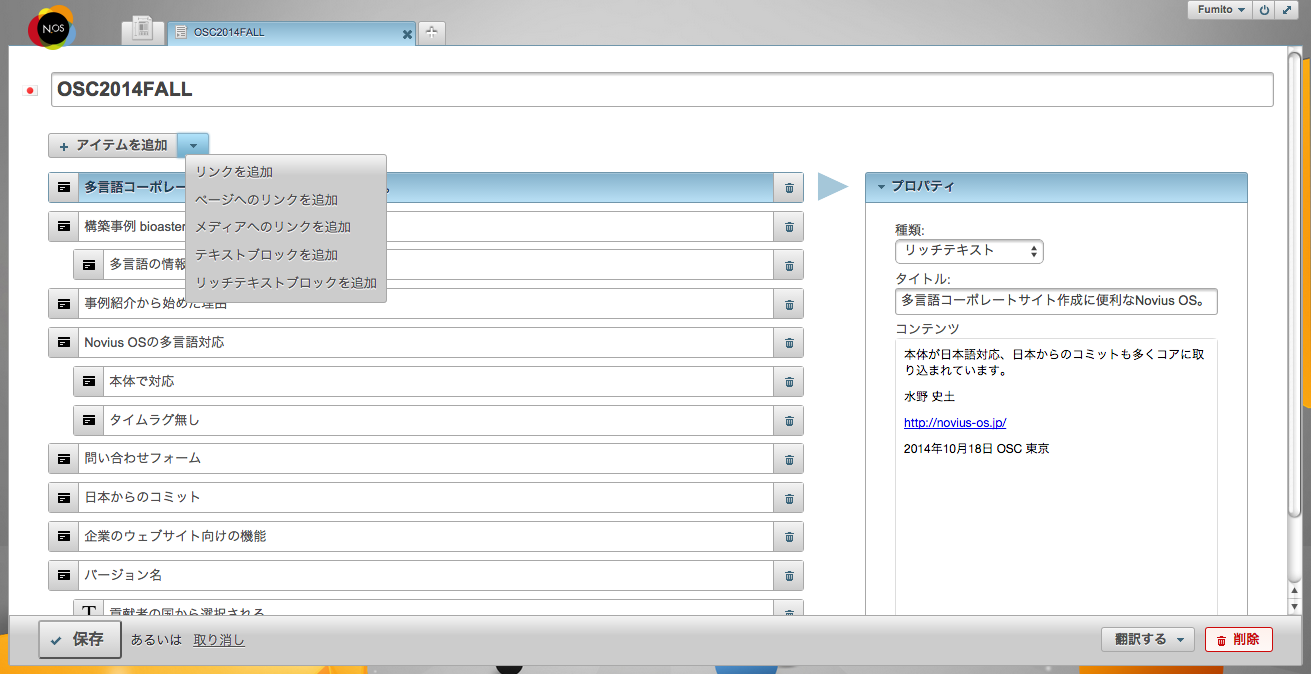The image size is (1311, 674).
Task: Select the 企業のウェブサイト向けの機能 item
Action: [426, 536]
